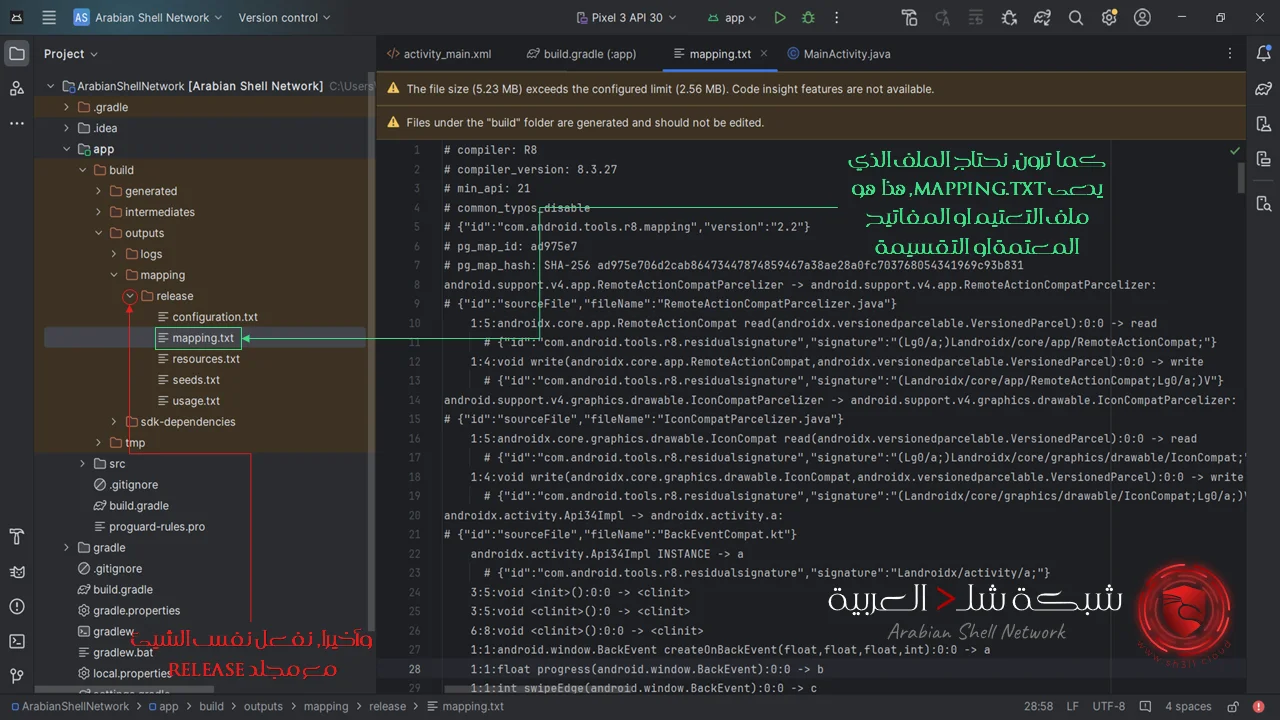Open editor tabs options menu

[1230, 54]
